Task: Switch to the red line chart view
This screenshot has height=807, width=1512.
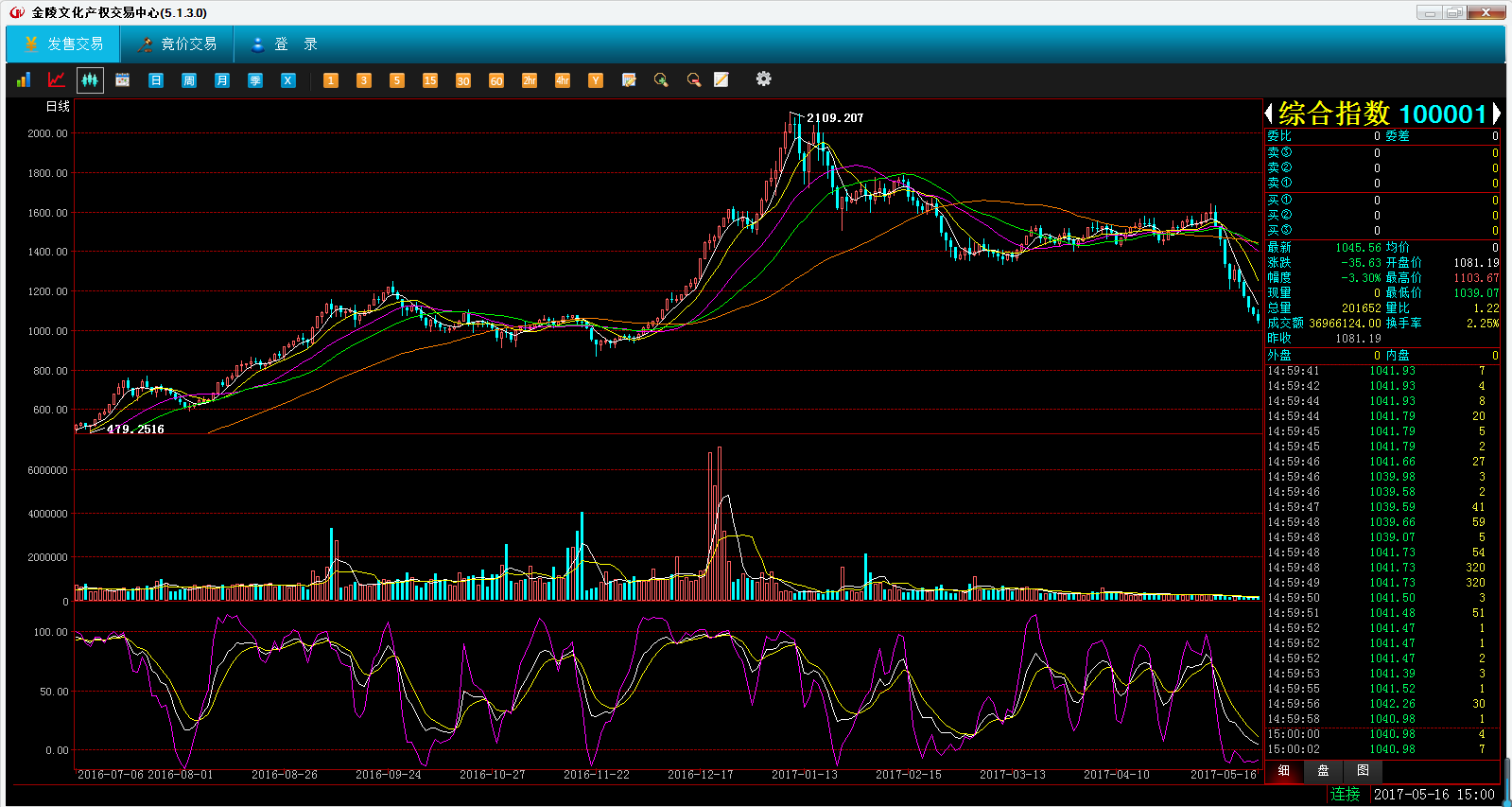Action: coord(57,80)
